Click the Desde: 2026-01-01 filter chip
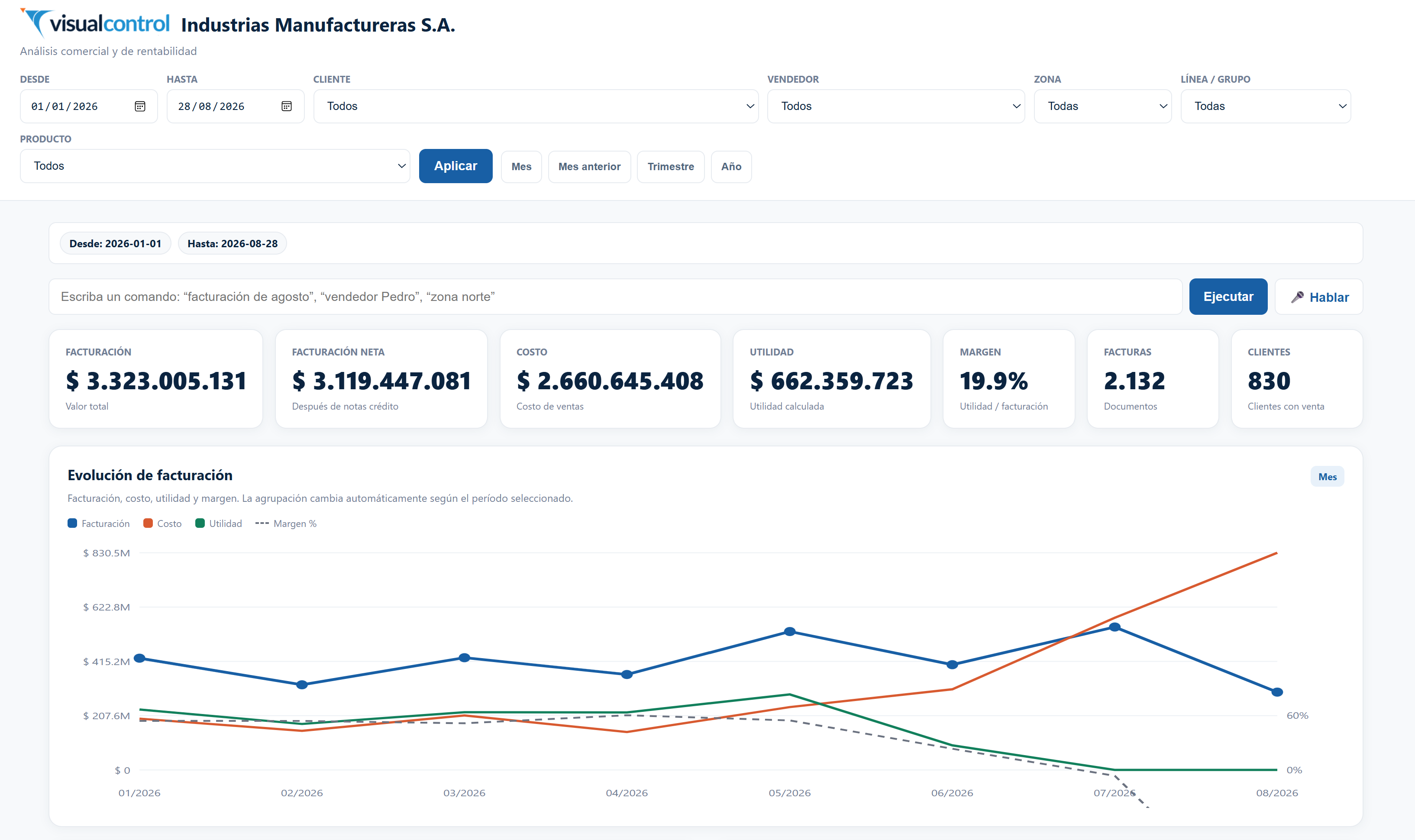The width and height of the screenshot is (1415, 840). click(x=116, y=243)
